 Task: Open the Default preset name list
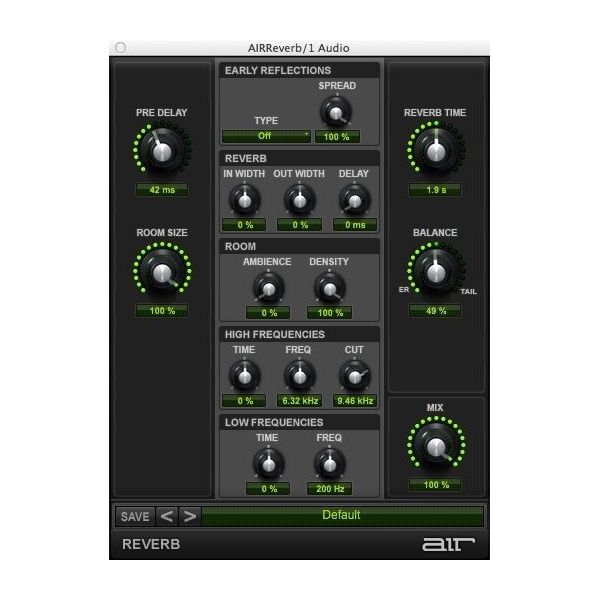(x=342, y=515)
